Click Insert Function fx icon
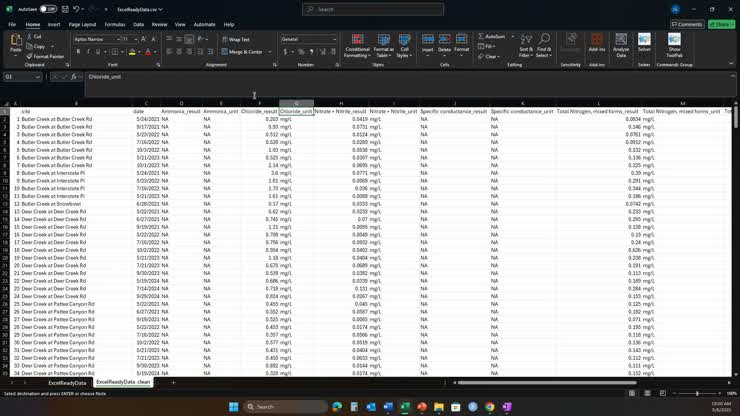 [x=74, y=76]
